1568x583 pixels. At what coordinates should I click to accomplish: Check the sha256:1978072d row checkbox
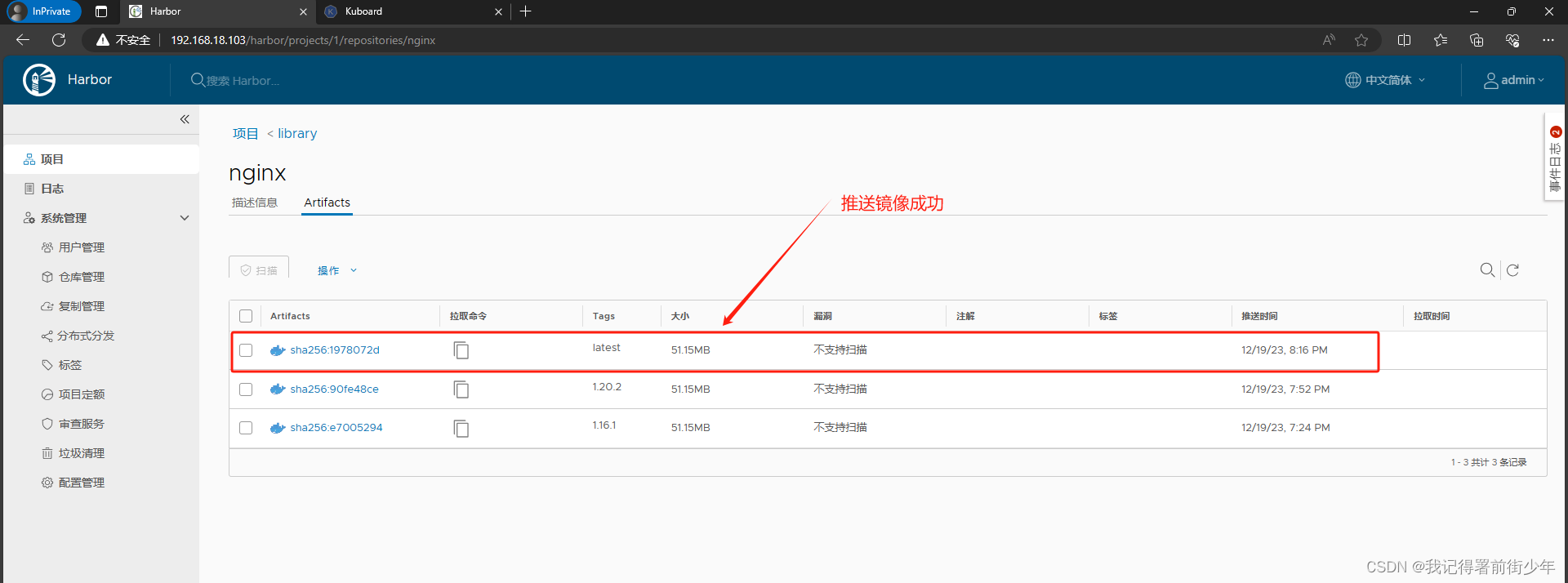point(246,350)
